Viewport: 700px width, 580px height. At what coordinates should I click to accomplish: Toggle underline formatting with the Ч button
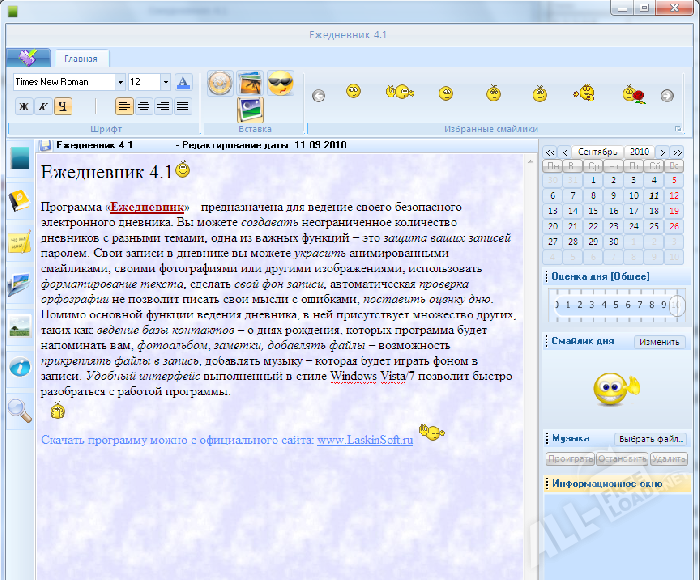coord(63,106)
